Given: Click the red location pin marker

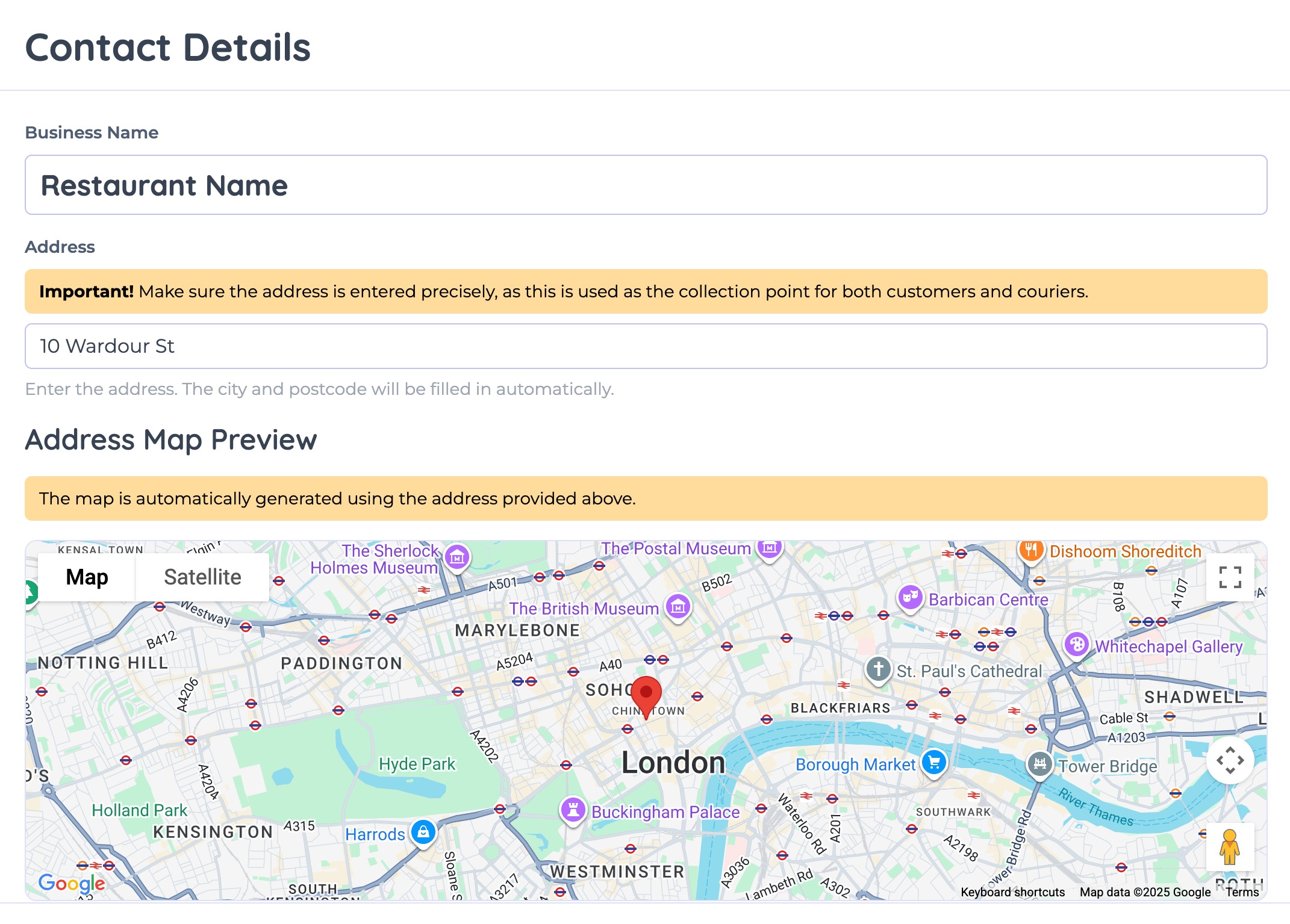Looking at the screenshot, I should [x=646, y=695].
